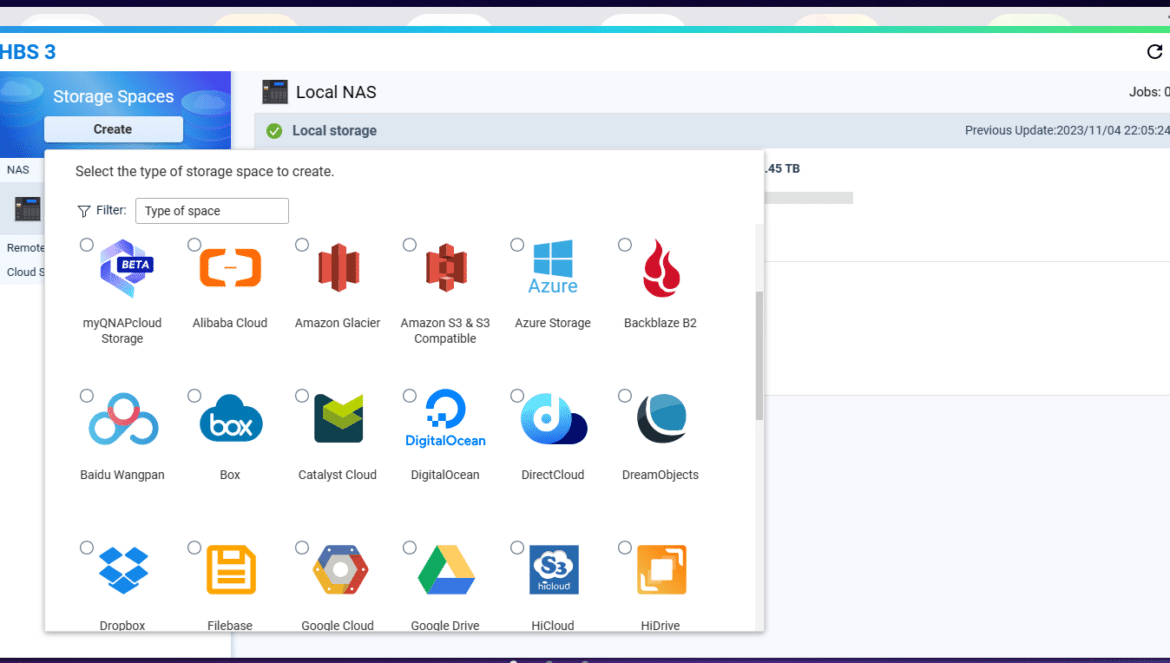Click the NAS device icon in sidebar
This screenshot has height=663, width=1170.
point(28,209)
